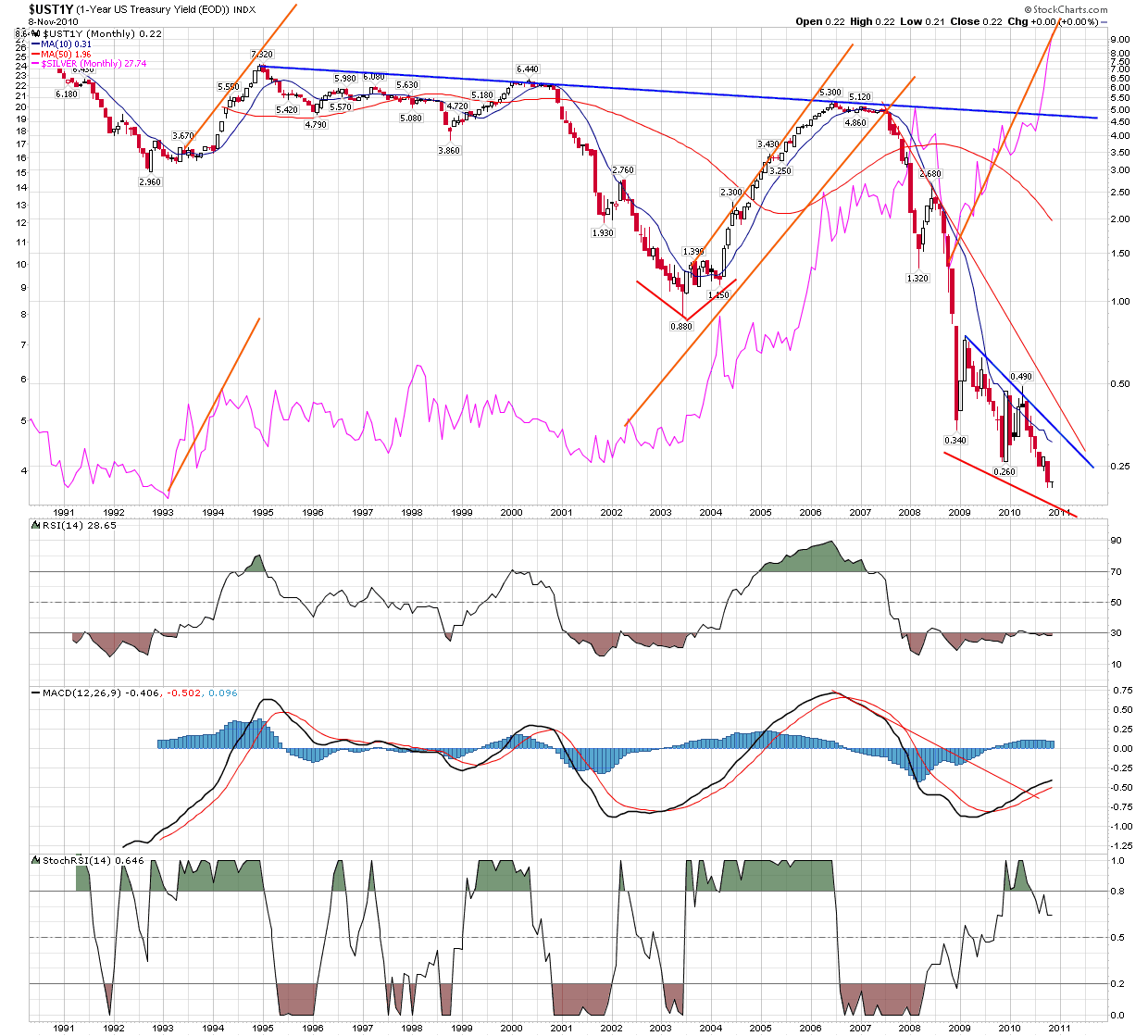Click the 6.180 price annotation
The width and height of the screenshot is (1148, 1036).
(x=67, y=94)
